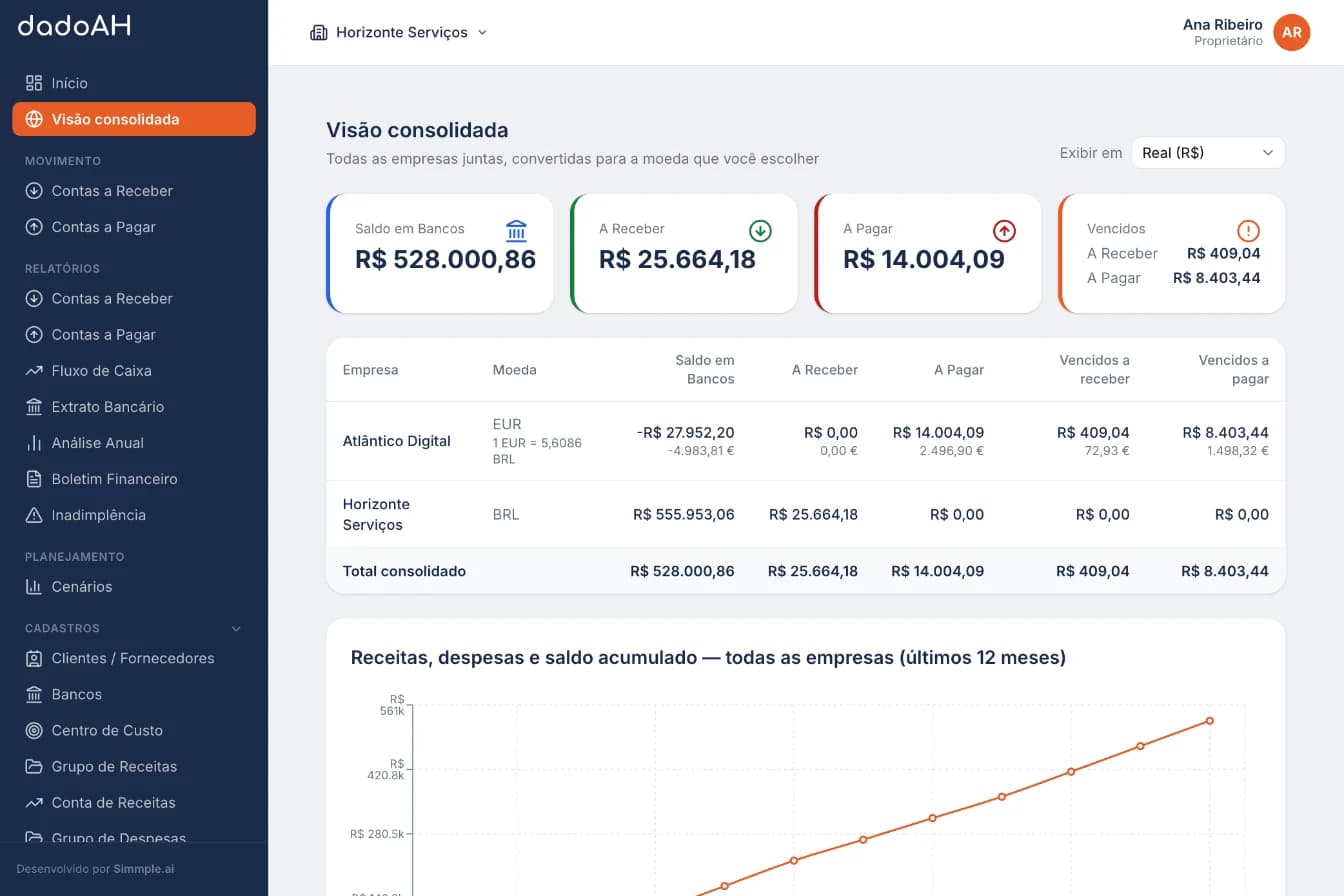Click the last data point on the line chart
Viewport: 1344px width, 896px height.
point(1209,720)
